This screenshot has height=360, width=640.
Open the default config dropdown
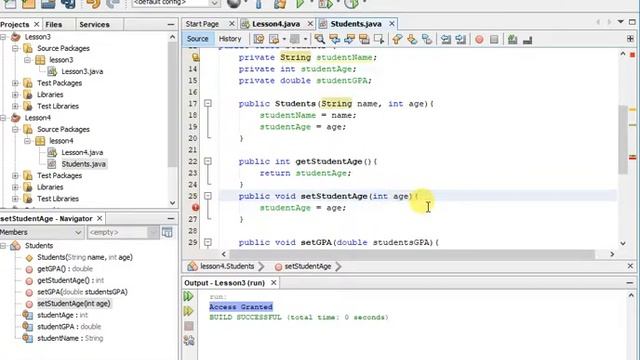[214, 3]
